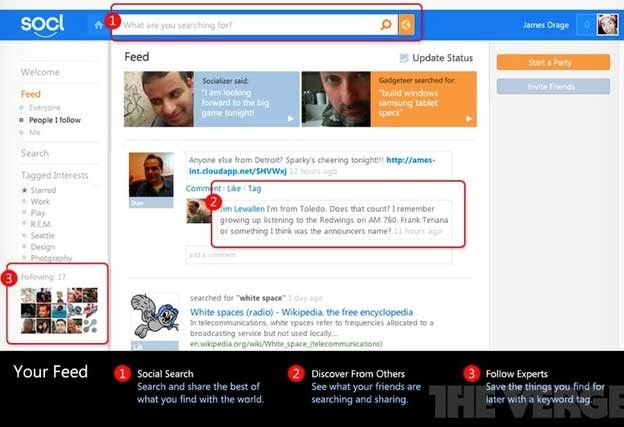Screen dimensions: 624x427
Task: Select Work tagged interest
Action: point(40,202)
